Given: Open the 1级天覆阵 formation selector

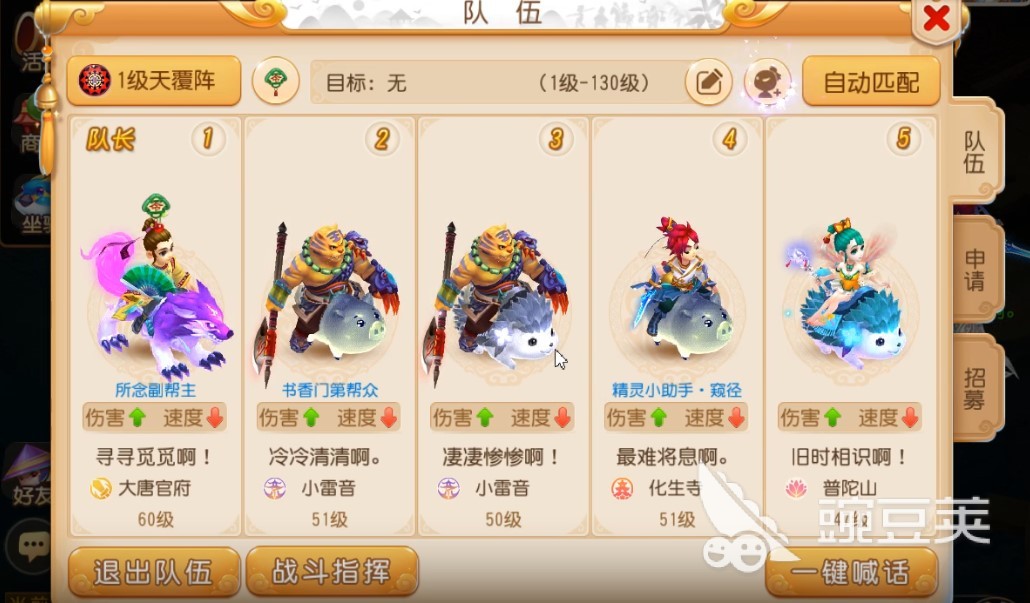Looking at the screenshot, I should point(154,81).
